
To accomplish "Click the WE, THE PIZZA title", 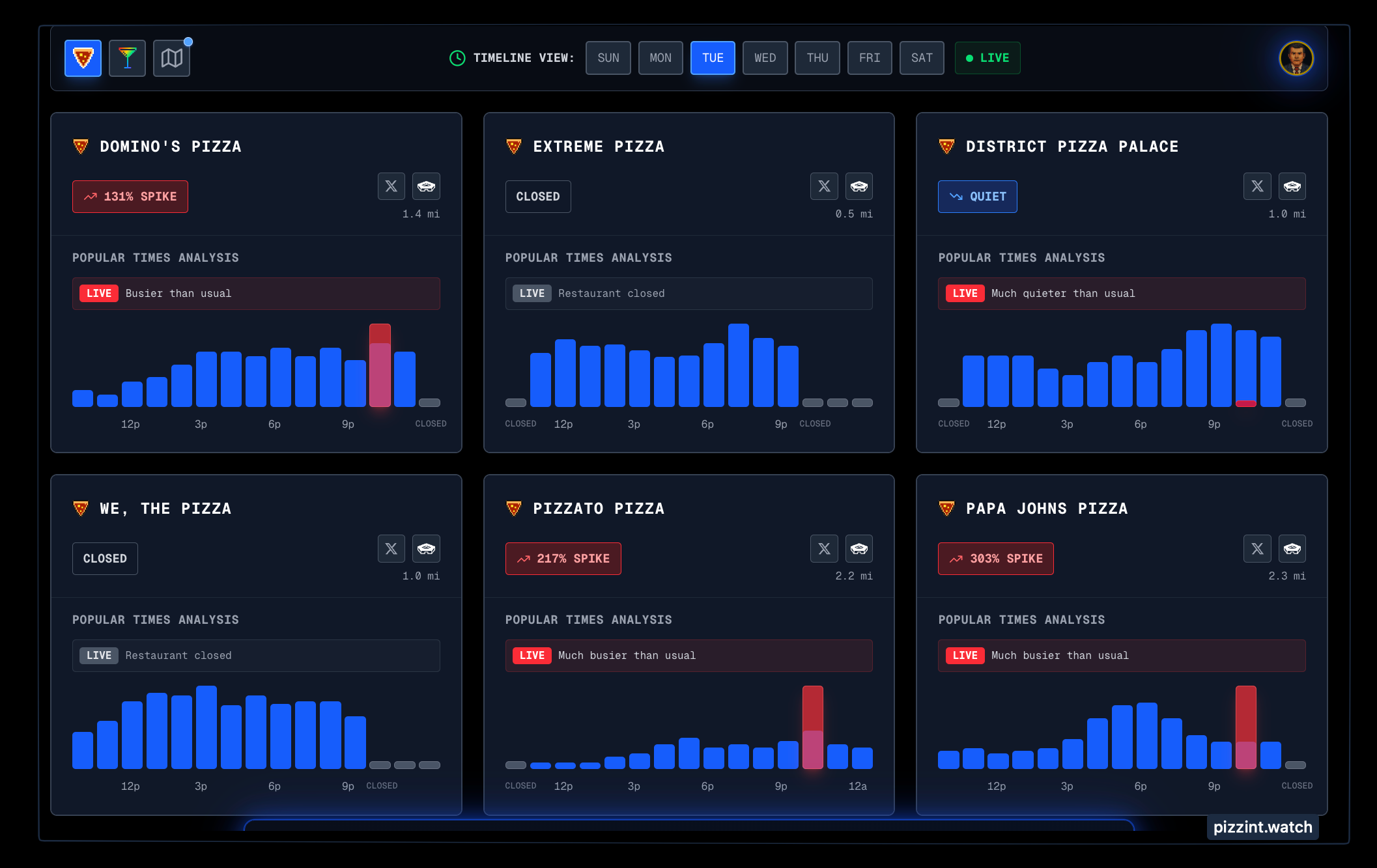I will pos(165,509).
